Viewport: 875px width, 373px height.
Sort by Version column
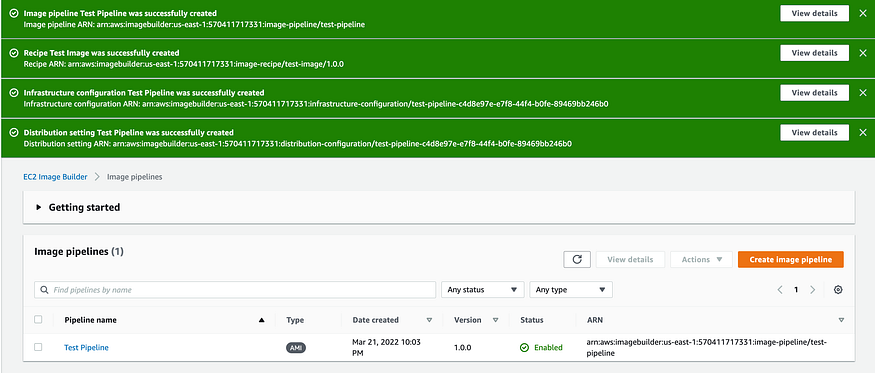tap(468, 320)
